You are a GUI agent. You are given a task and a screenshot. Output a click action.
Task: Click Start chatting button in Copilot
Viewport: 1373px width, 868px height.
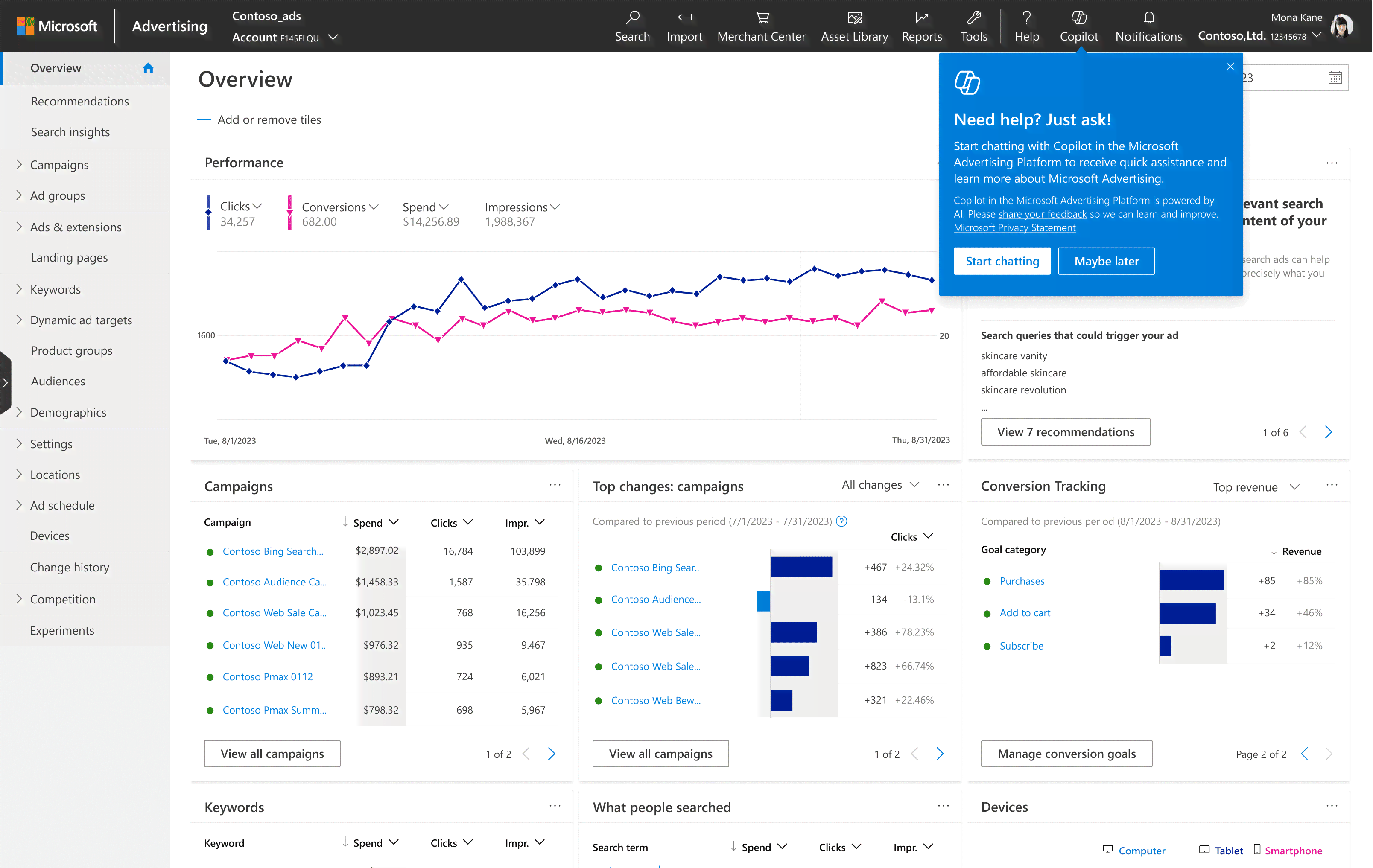click(1002, 261)
